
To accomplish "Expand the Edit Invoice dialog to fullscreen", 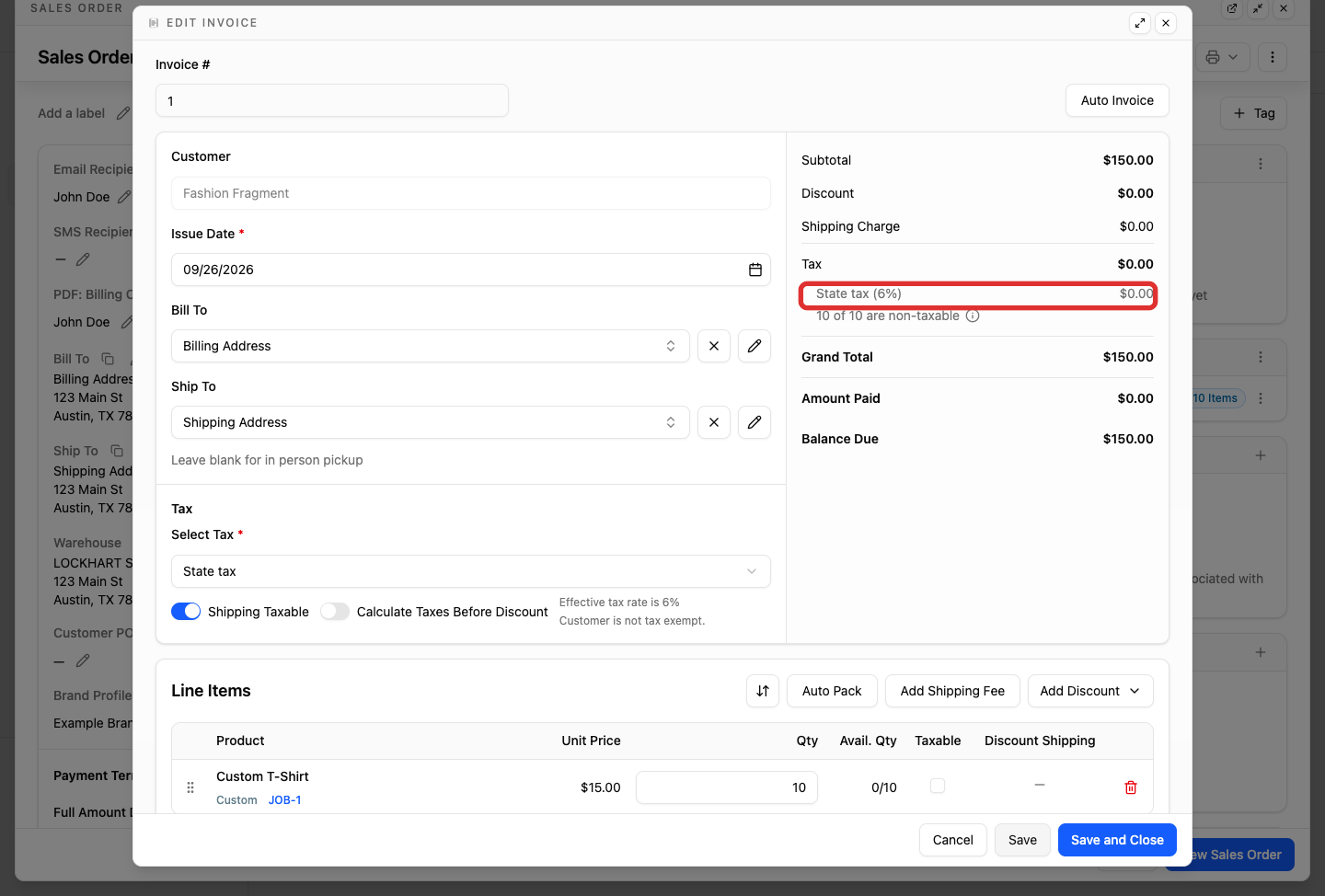I will coord(1140,23).
